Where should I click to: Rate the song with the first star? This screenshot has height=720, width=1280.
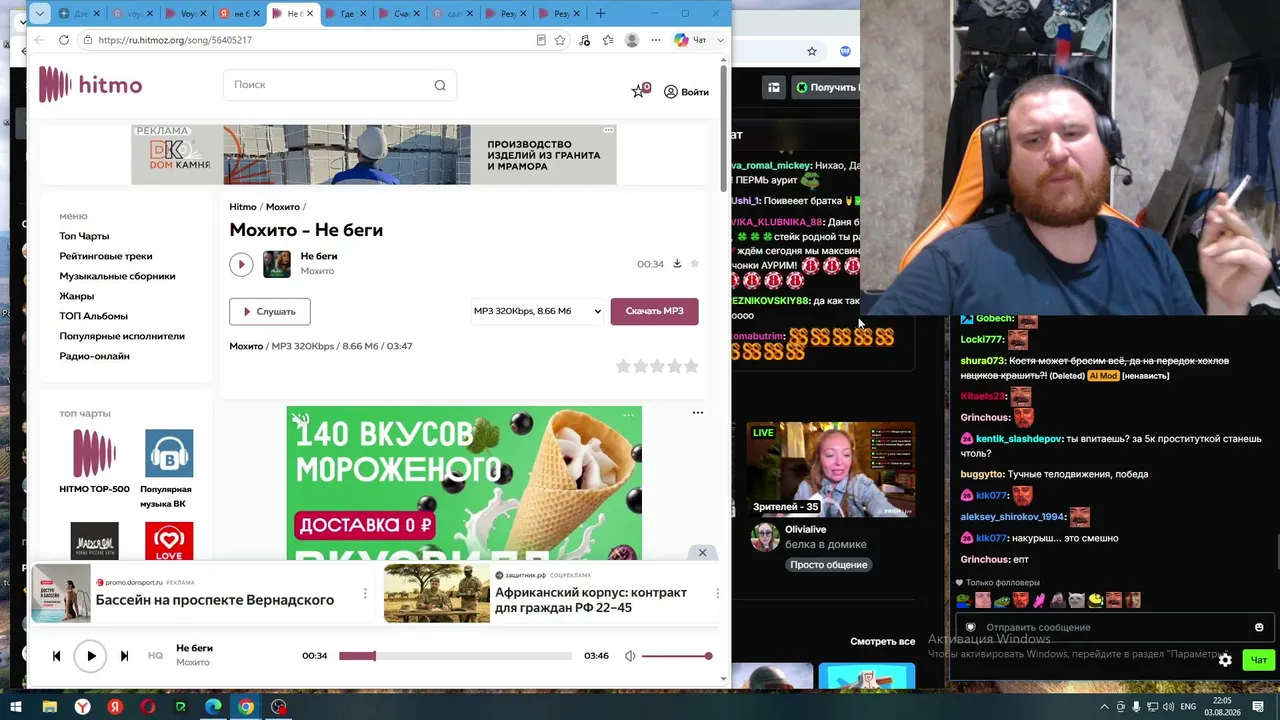pos(623,367)
